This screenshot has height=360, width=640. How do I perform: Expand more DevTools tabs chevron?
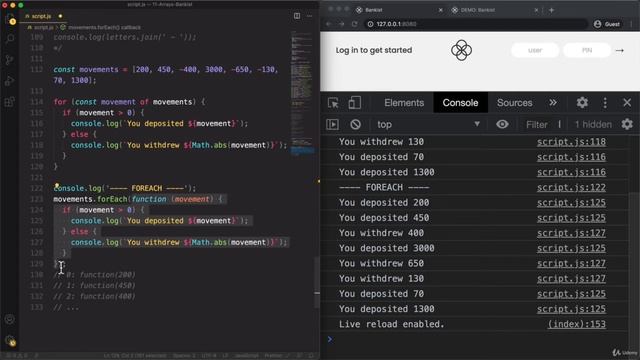click(553, 103)
